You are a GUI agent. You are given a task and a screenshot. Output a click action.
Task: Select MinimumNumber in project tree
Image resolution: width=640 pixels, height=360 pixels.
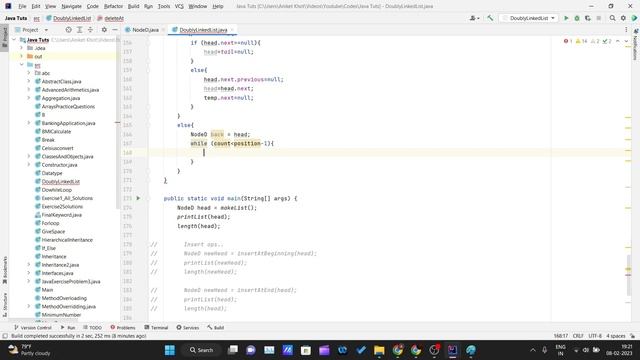pyautogui.click(x=61, y=315)
